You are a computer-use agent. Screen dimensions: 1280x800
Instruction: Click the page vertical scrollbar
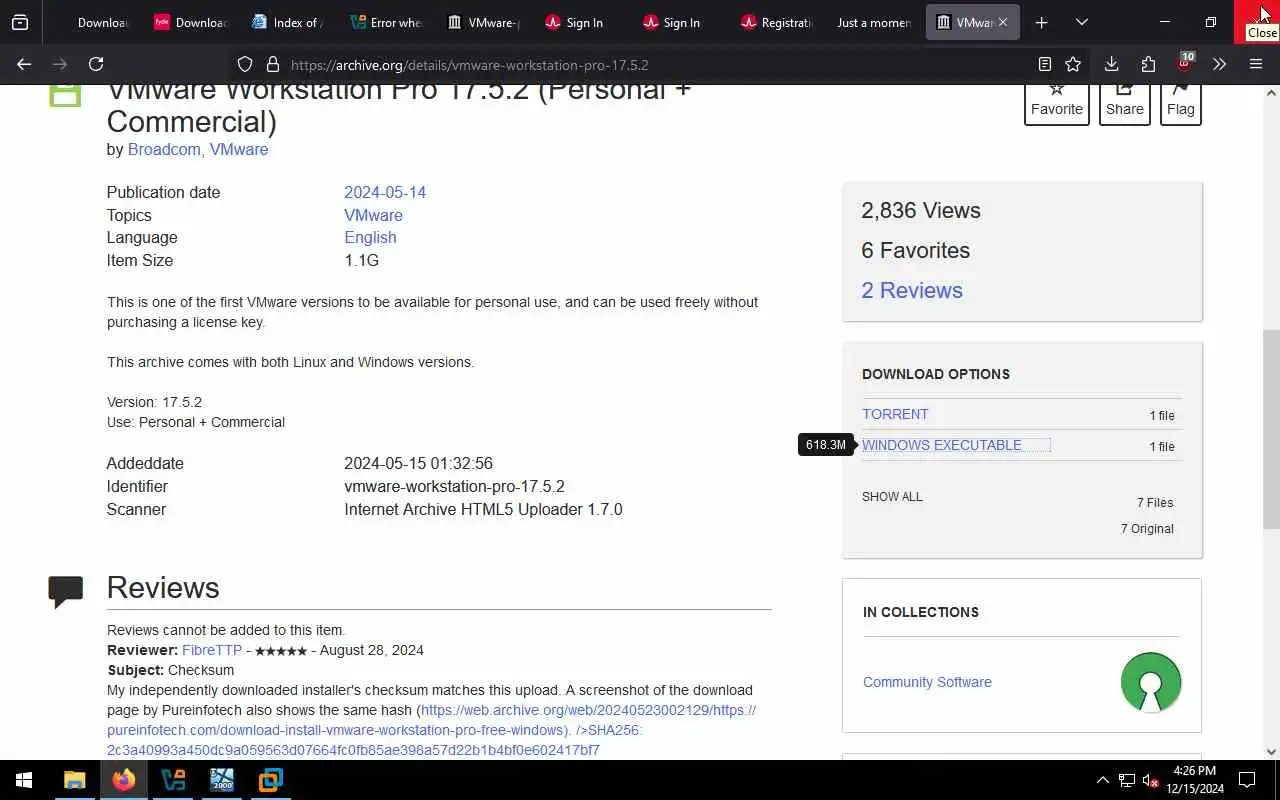point(1271,430)
